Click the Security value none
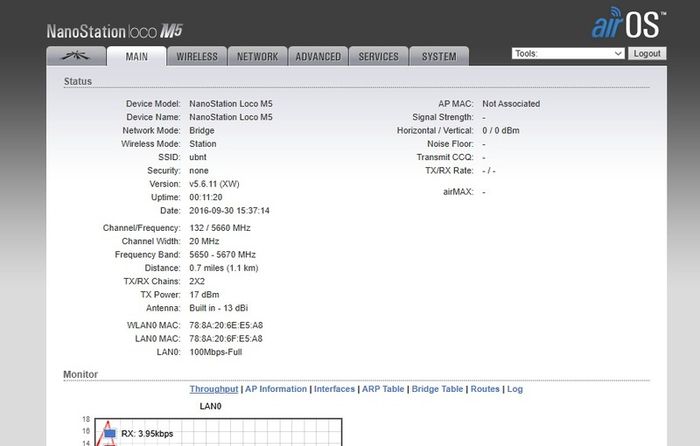 pyautogui.click(x=199, y=171)
